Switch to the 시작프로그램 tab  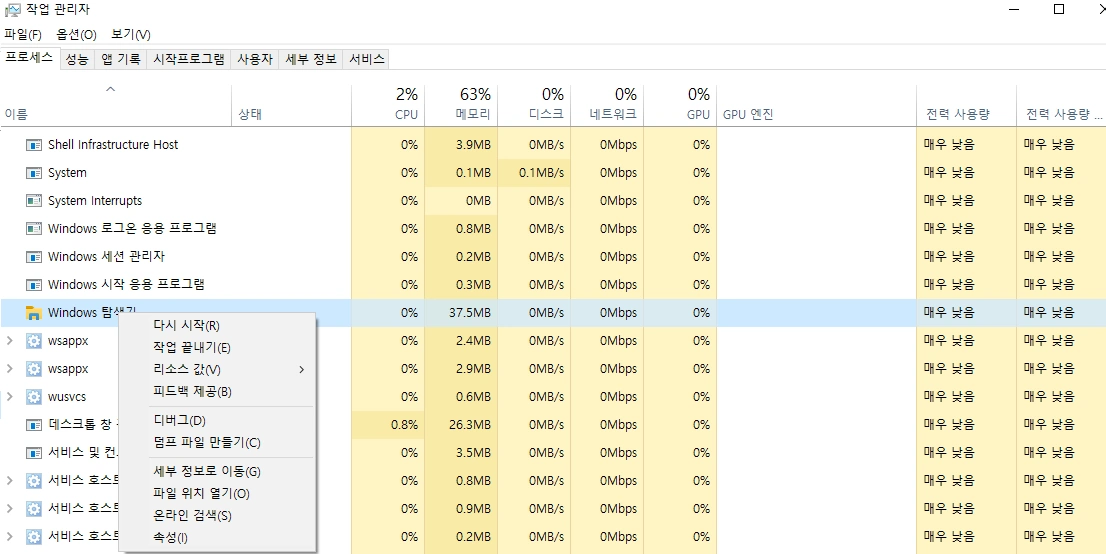click(189, 59)
